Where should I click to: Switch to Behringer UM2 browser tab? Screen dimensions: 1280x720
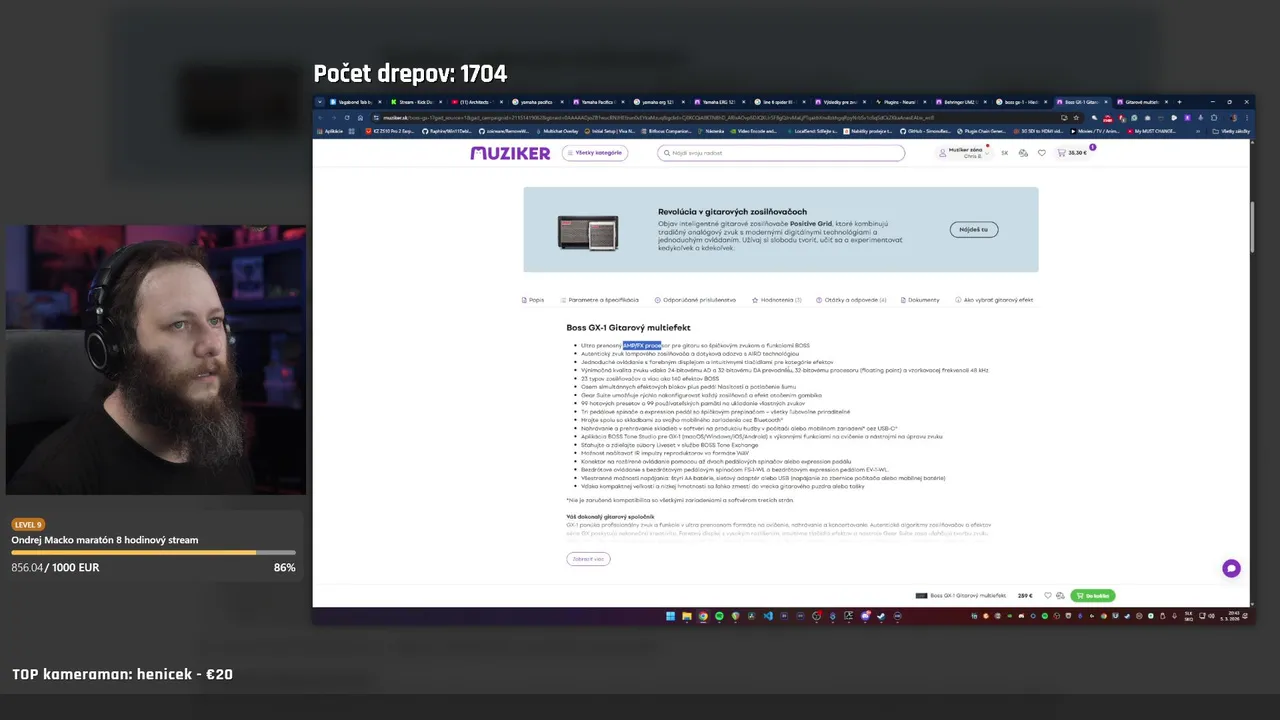[x=961, y=102]
